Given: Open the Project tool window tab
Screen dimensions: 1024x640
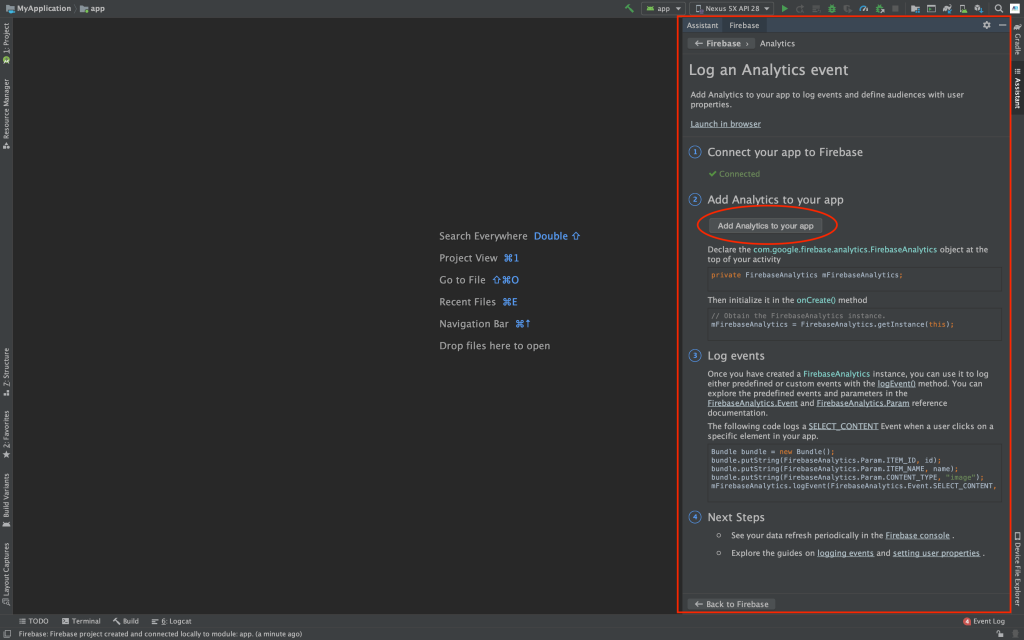Looking at the screenshot, I should pos(7,43).
